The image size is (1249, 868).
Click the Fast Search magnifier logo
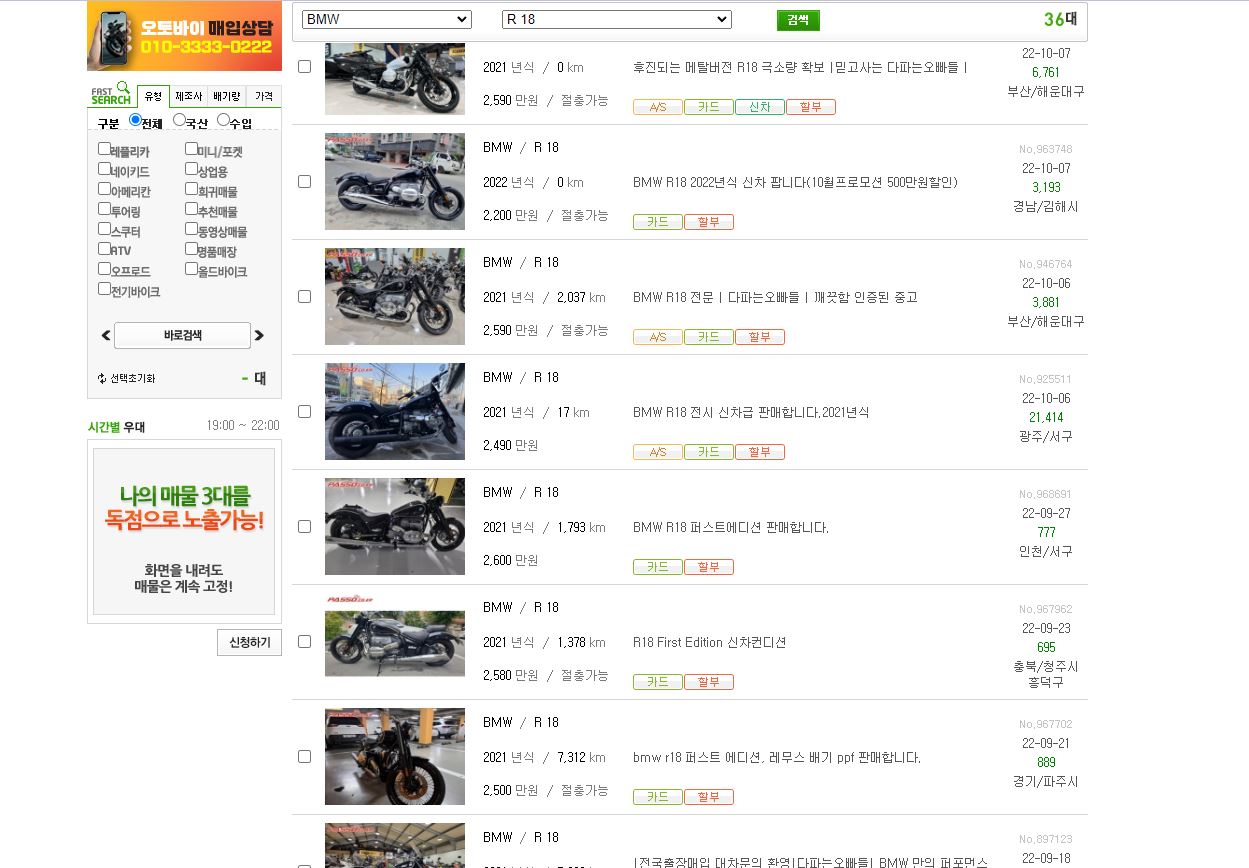pos(111,94)
